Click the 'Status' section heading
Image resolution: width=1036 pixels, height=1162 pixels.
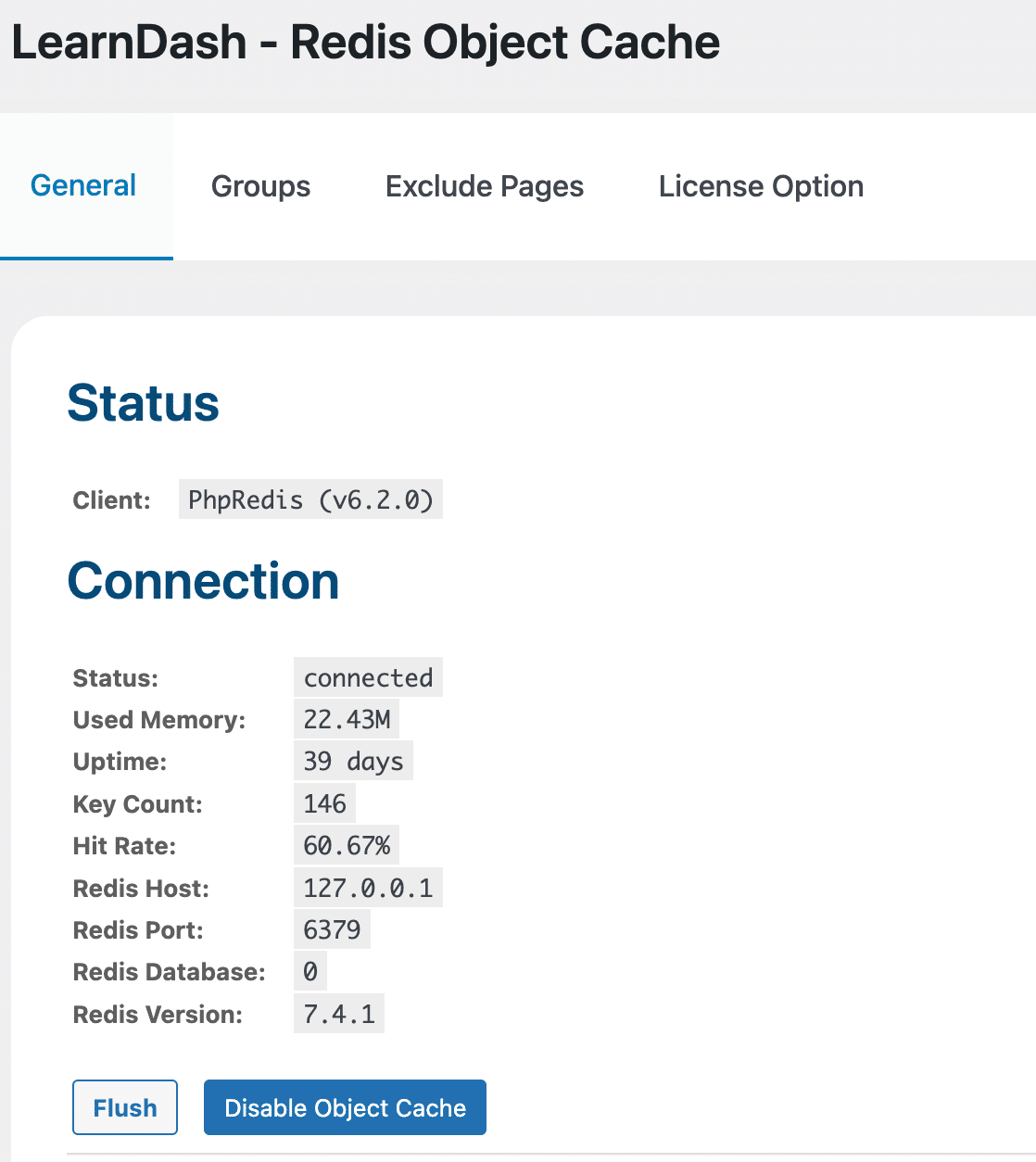144,404
